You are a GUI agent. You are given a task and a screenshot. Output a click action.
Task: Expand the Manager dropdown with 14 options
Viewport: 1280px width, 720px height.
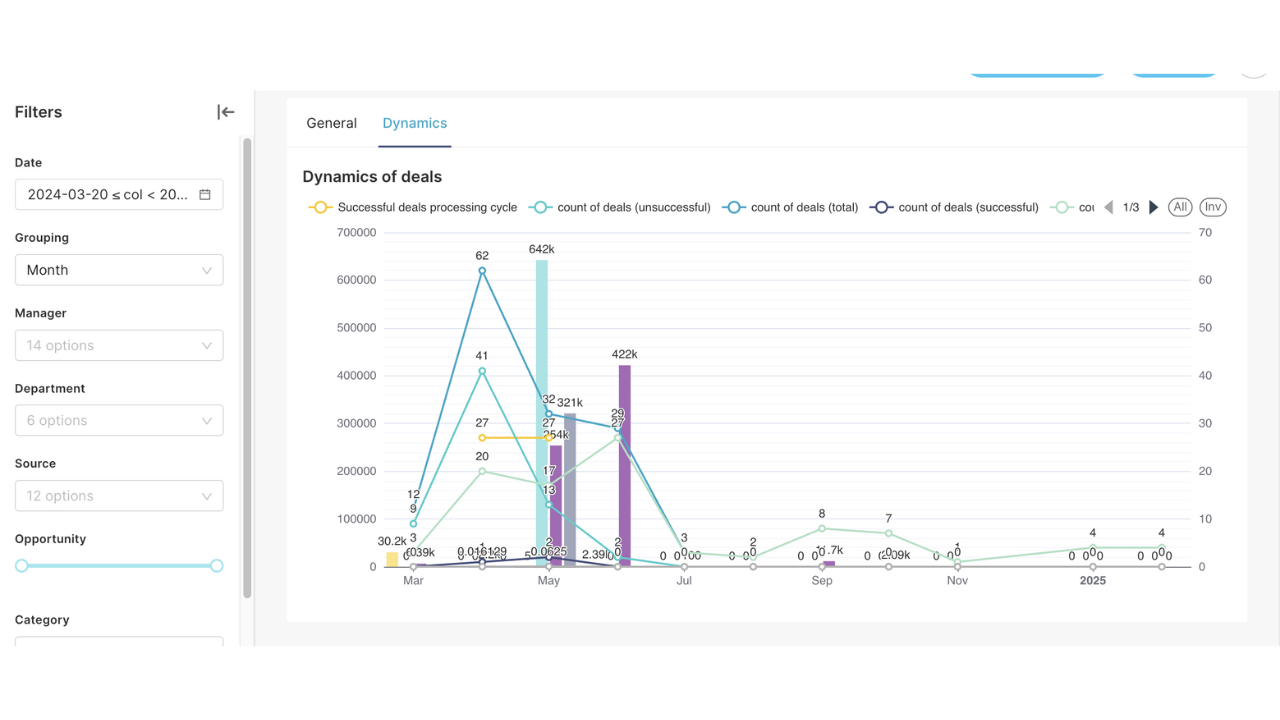coord(119,345)
